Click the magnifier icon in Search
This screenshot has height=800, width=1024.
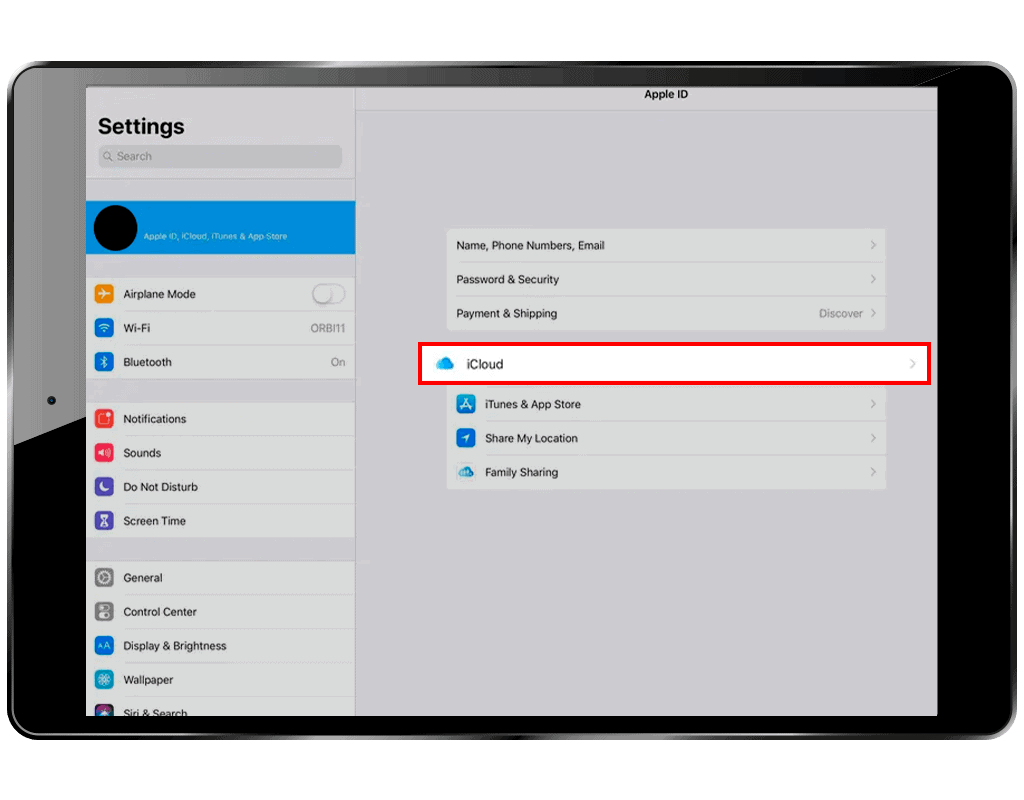tap(108, 156)
